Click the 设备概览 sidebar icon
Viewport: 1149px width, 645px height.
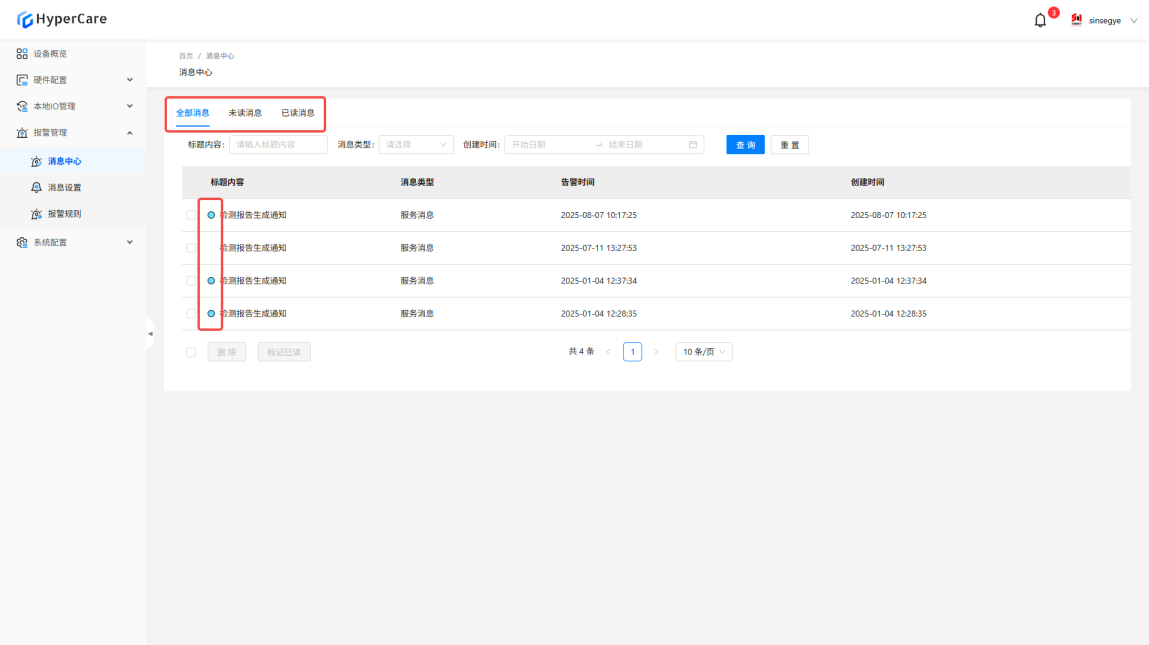pos(22,54)
